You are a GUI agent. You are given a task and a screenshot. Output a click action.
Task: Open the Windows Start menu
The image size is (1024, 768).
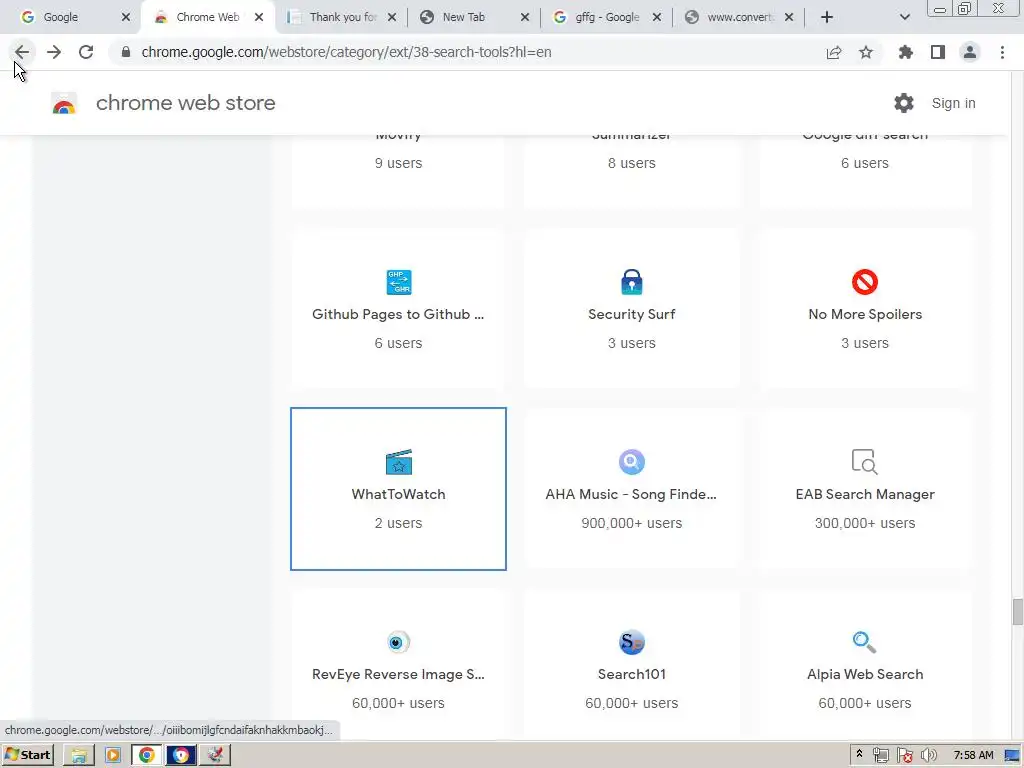click(x=28, y=756)
